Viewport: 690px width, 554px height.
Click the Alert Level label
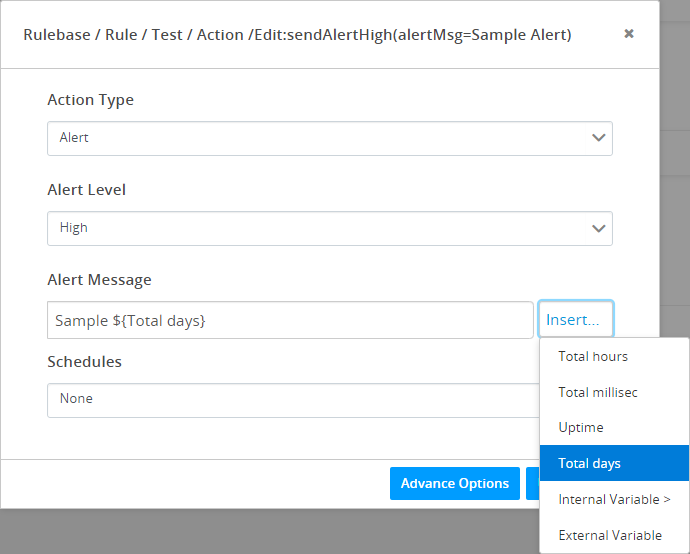click(x=86, y=190)
